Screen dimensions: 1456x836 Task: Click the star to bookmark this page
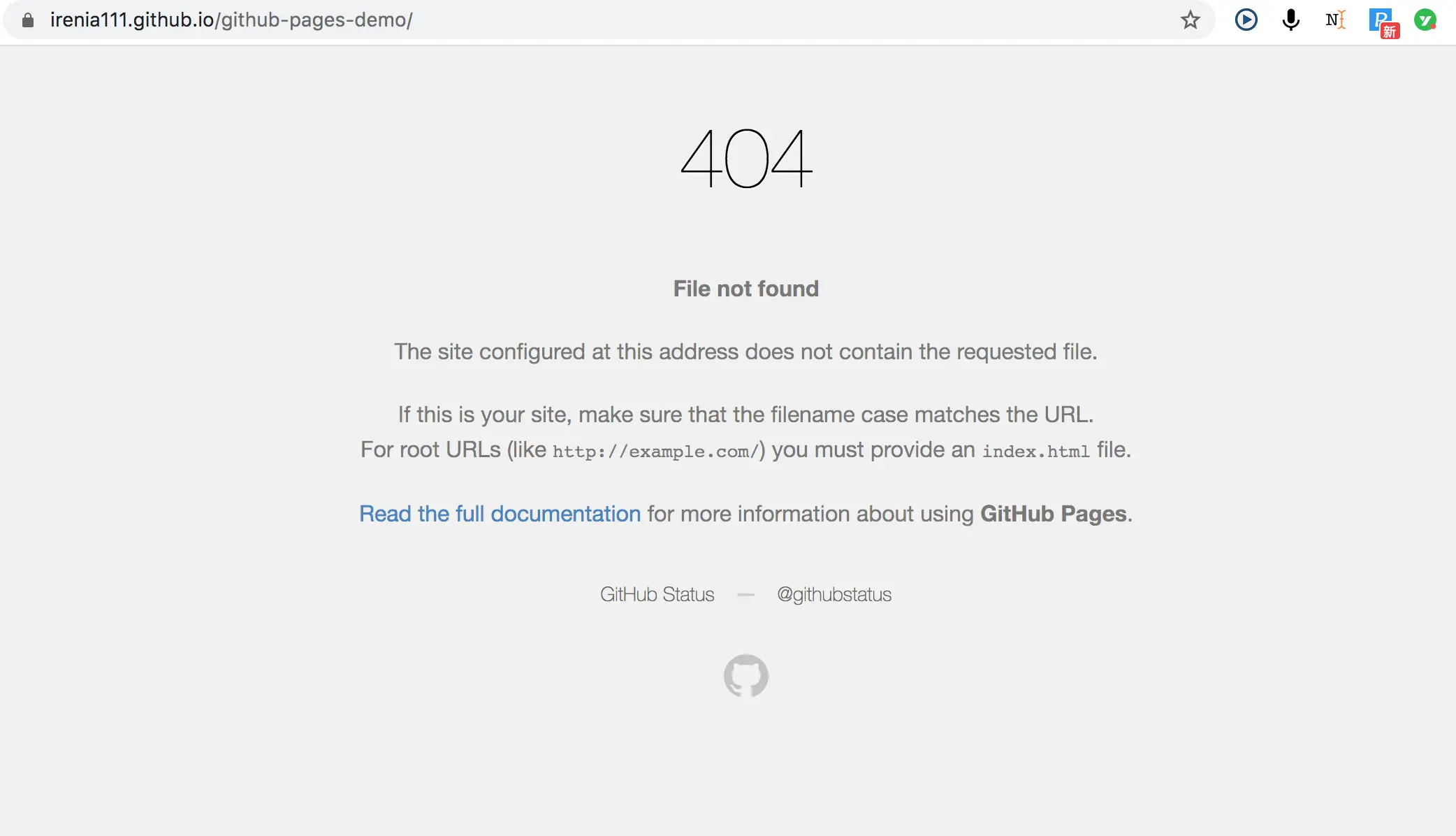(x=1191, y=20)
